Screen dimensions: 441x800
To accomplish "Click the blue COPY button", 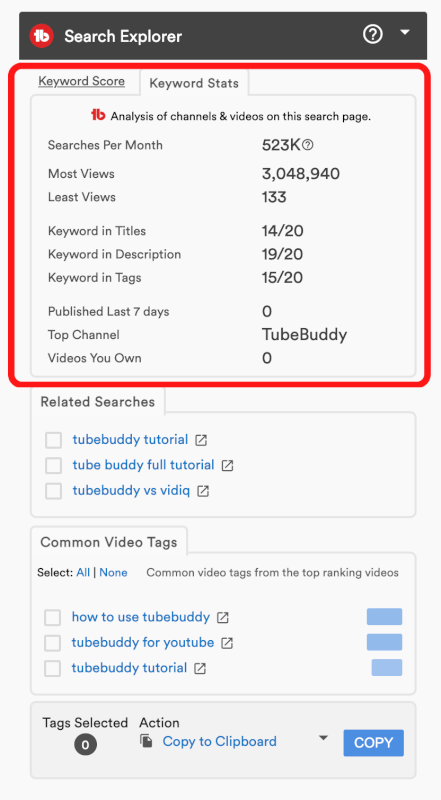I will click(374, 743).
